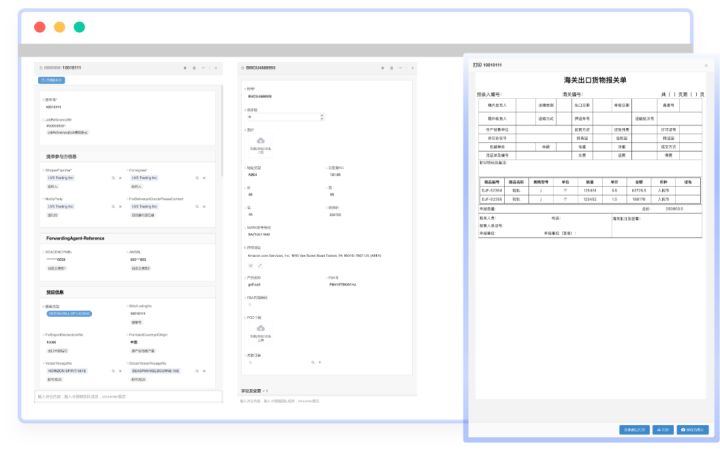The height and width of the screenshot is (451, 720).
Task: Expand the Consignee field dropdown arrow
Action: 204,178
